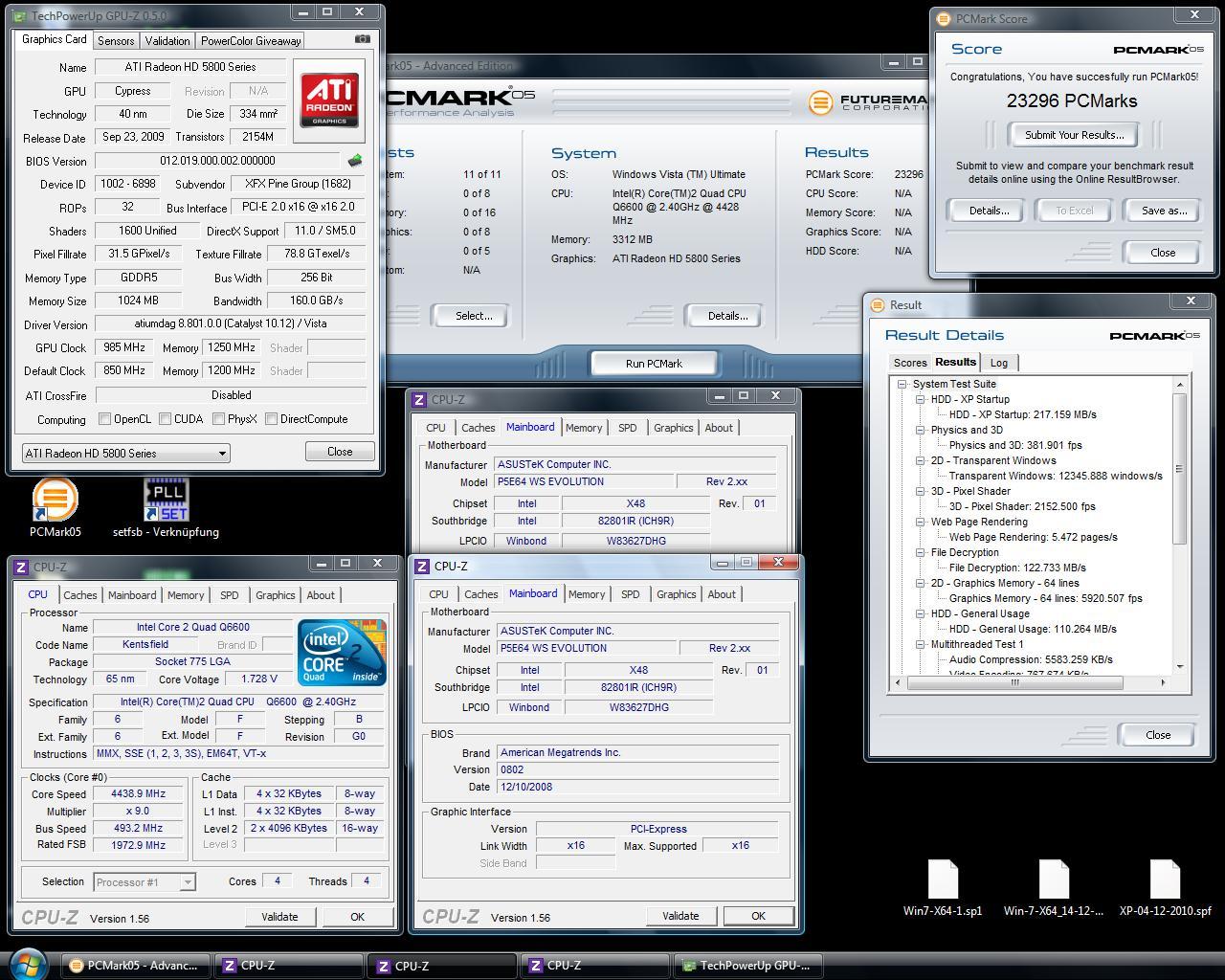The height and width of the screenshot is (980, 1225).
Task: Open the setfsb desktop shortcut
Action: pyautogui.click(x=166, y=508)
